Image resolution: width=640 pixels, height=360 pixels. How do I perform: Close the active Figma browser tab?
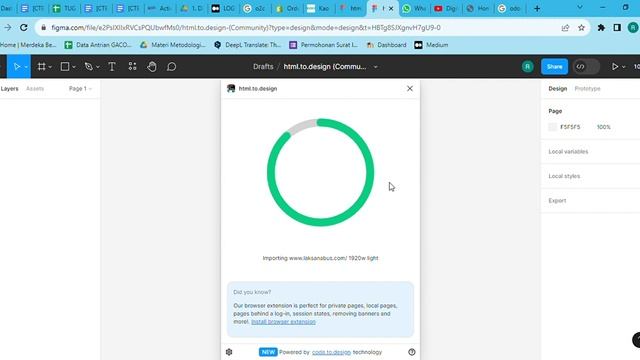391,9
